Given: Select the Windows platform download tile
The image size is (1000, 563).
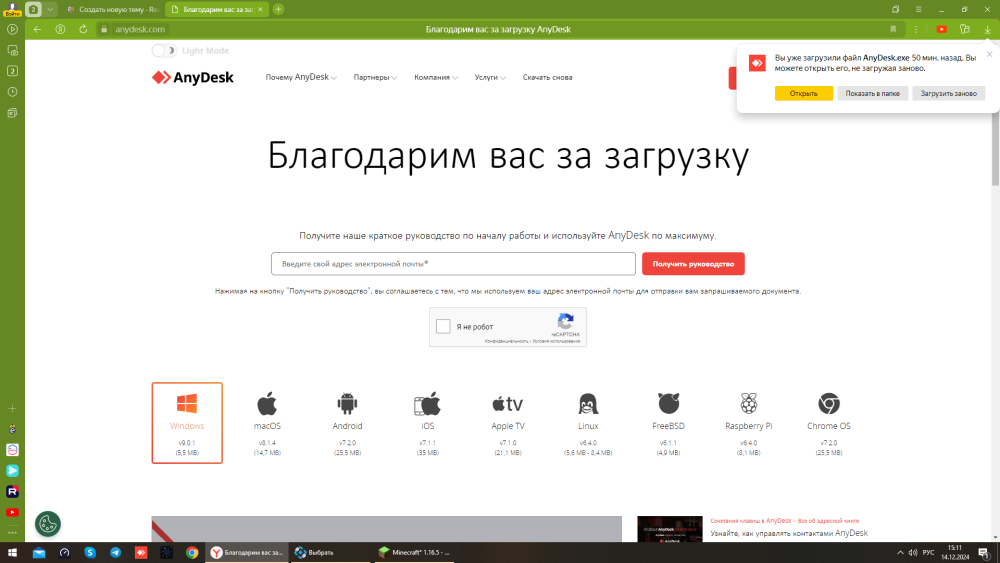Looking at the screenshot, I should point(187,423).
